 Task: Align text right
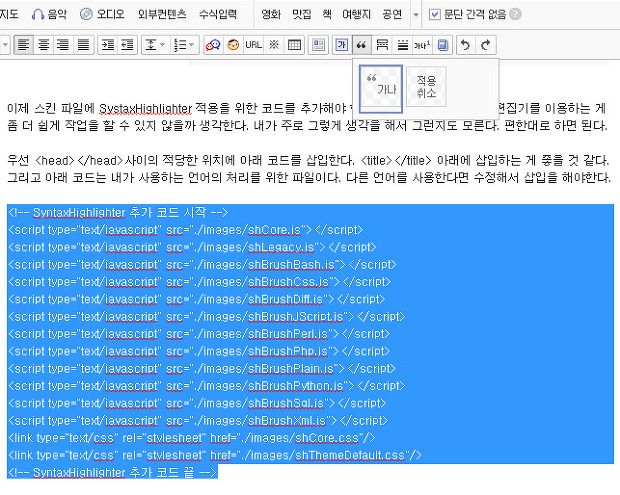(63, 45)
